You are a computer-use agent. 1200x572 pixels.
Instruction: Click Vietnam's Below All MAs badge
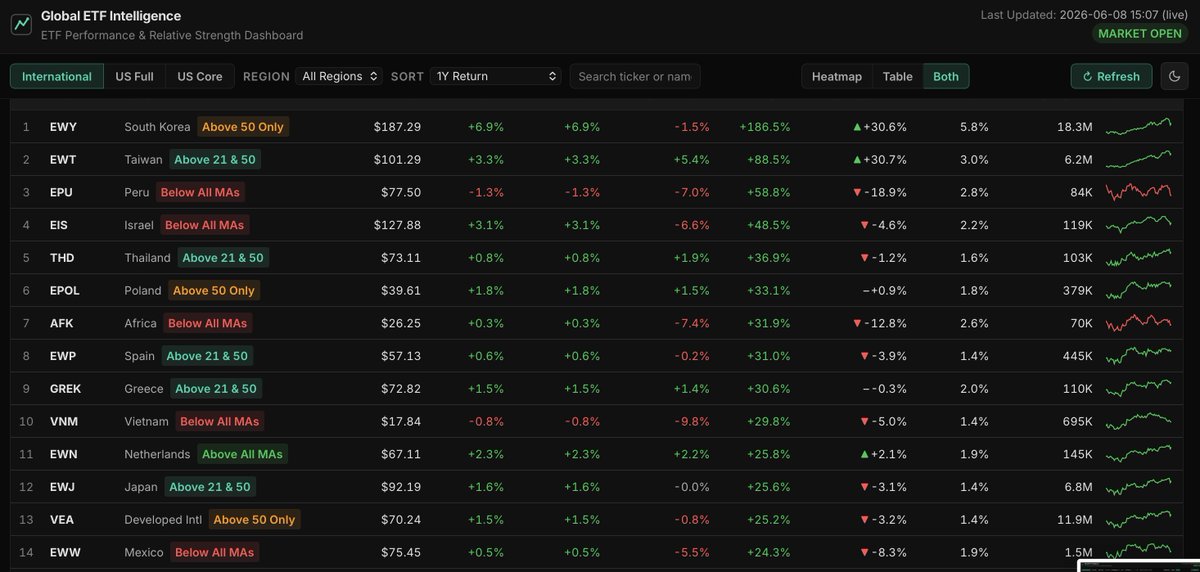click(219, 422)
